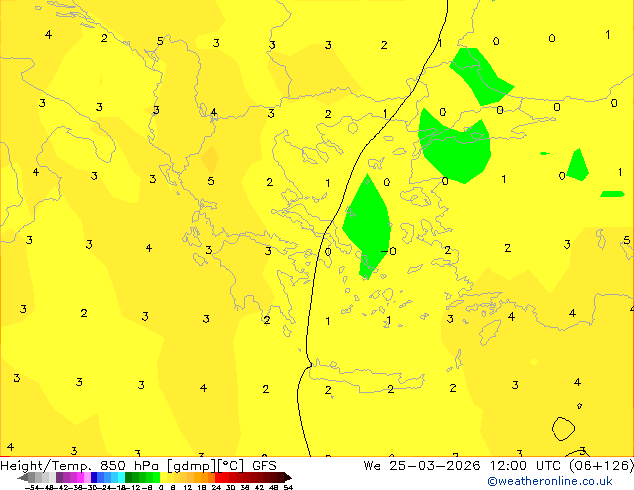Click the '-0' temperature value on the map
Viewport: 634px width, 490px height.
pyautogui.click(x=389, y=251)
